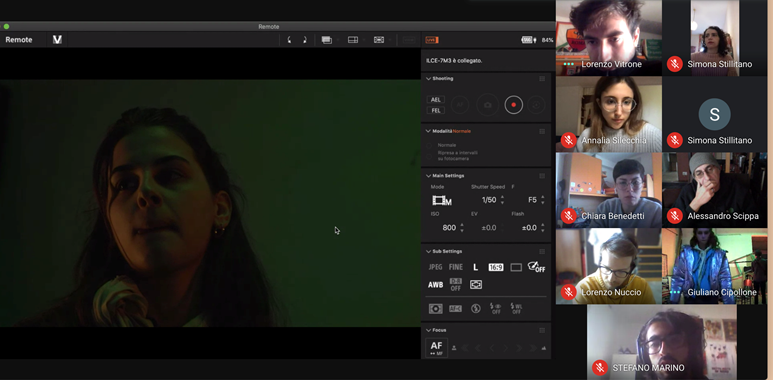The width and height of the screenshot is (773, 380).
Task: Click the overlay display icon in toolbar
Action: (x=326, y=40)
